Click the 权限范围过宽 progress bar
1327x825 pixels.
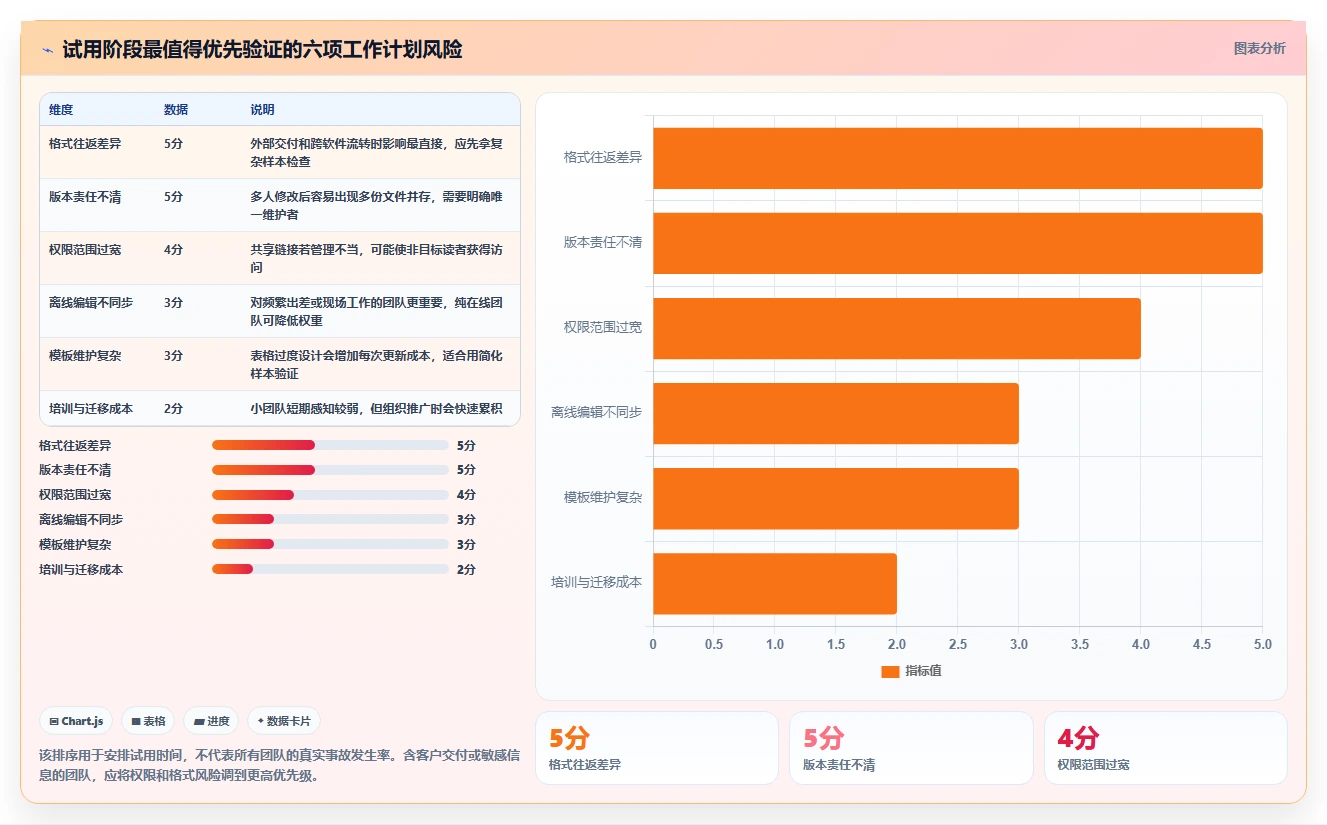330,495
